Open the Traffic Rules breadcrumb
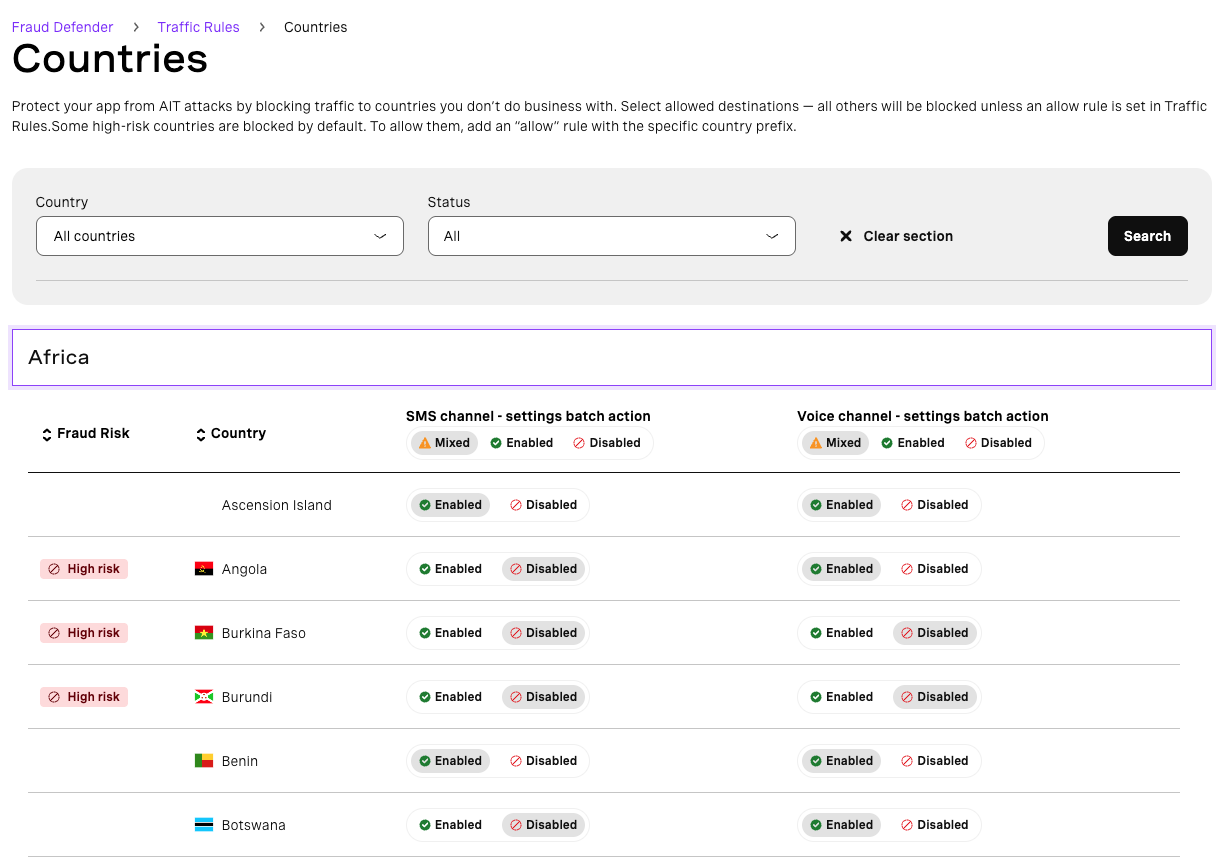Screen dimensions: 1229x862 (x=198, y=27)
